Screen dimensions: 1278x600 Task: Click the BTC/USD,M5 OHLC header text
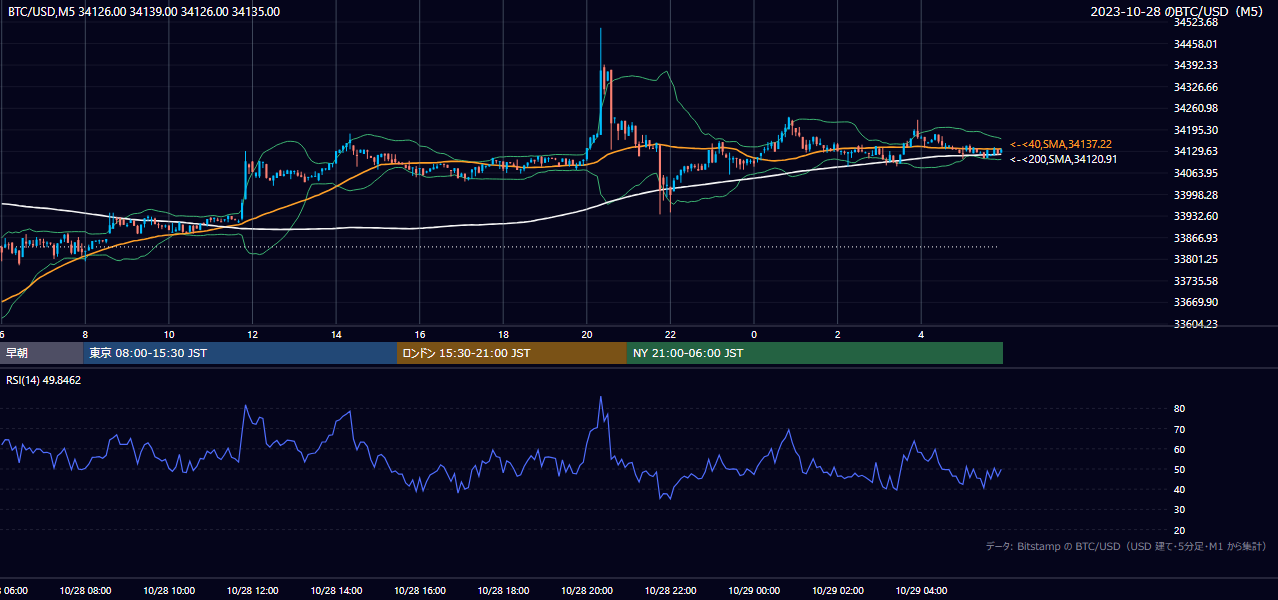[x=144, y=12]
